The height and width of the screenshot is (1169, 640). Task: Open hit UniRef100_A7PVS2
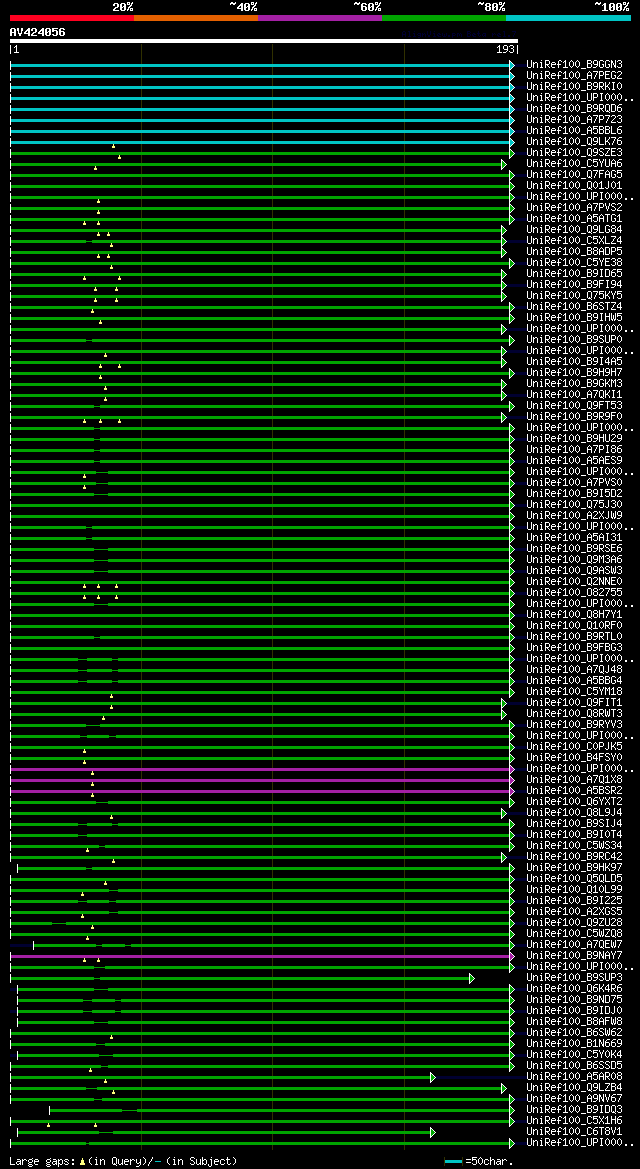[x=574, y=208]
